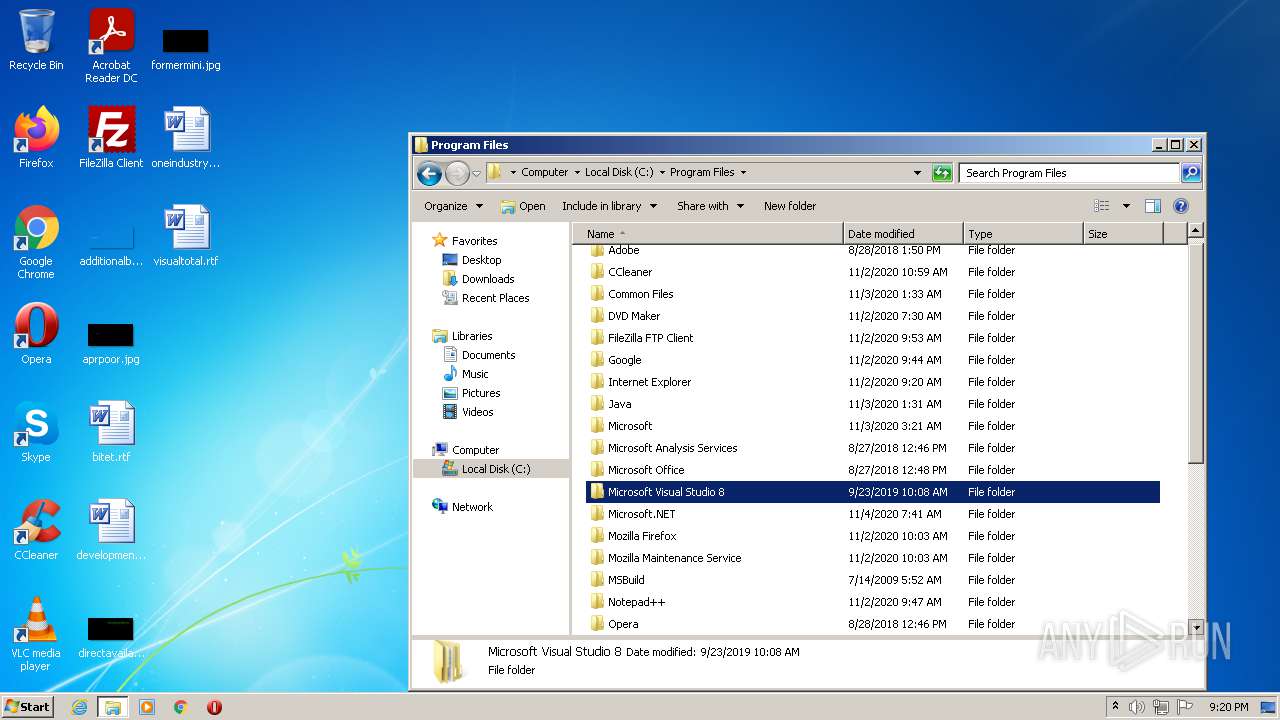The image size is (1280, 720).
Task: Click the Explorer Back arrow button
Action: (430, 173)
